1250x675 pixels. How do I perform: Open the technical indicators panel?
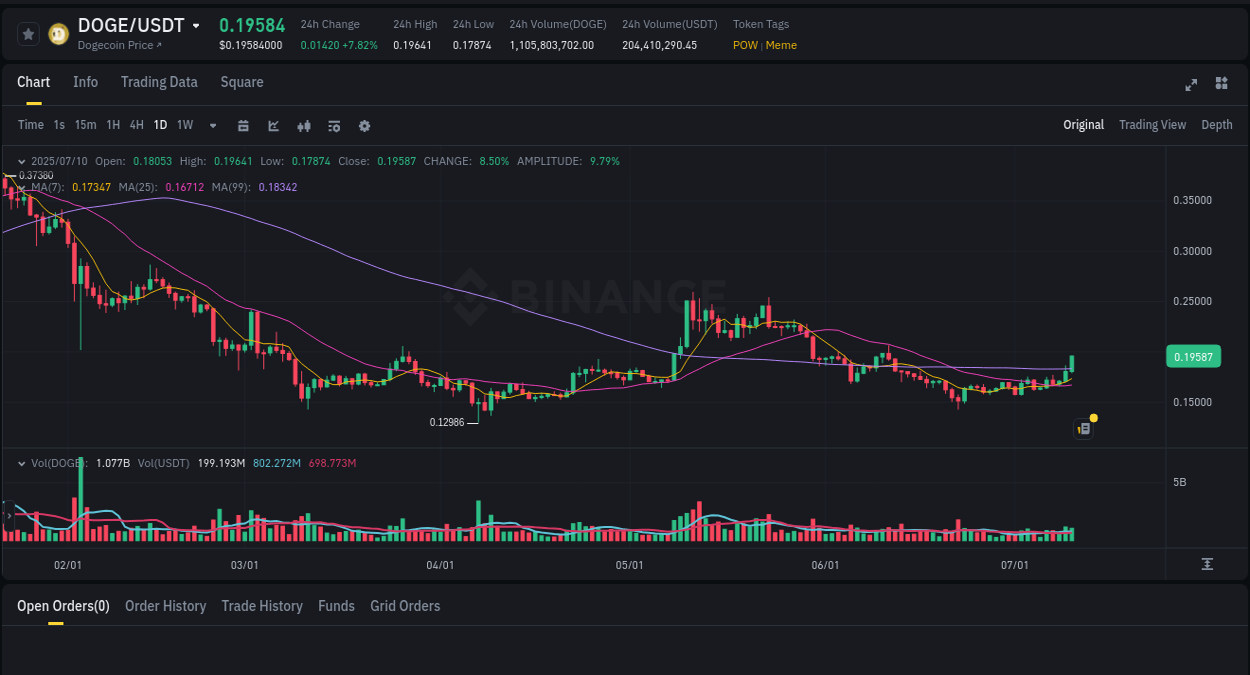(x=334, y=125)
